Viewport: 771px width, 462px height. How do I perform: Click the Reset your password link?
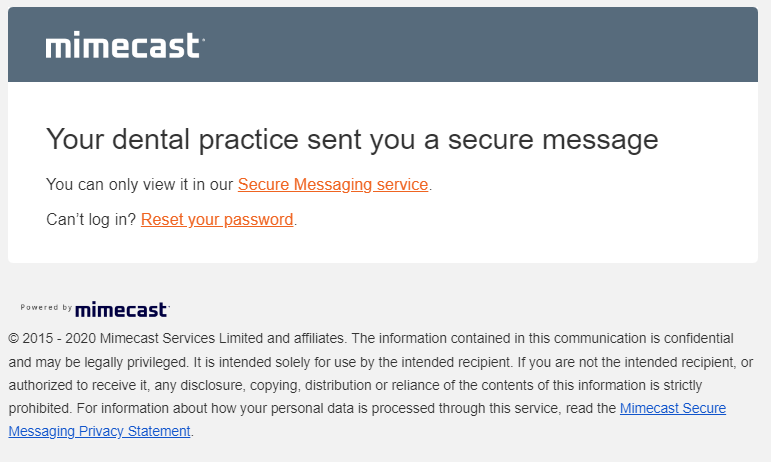click(217, 220)
